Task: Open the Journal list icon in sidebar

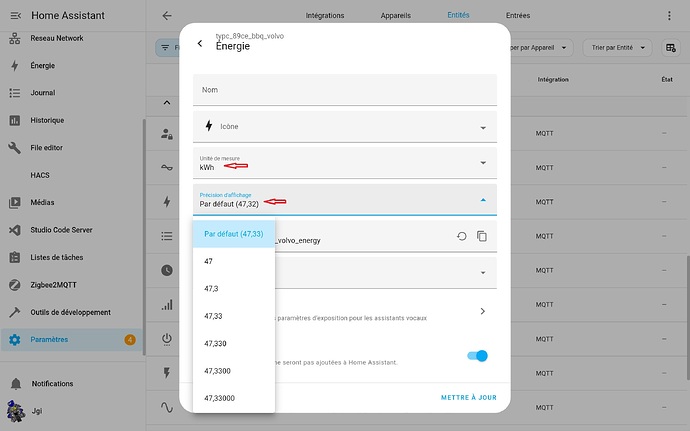Action: tap(15, 93)
